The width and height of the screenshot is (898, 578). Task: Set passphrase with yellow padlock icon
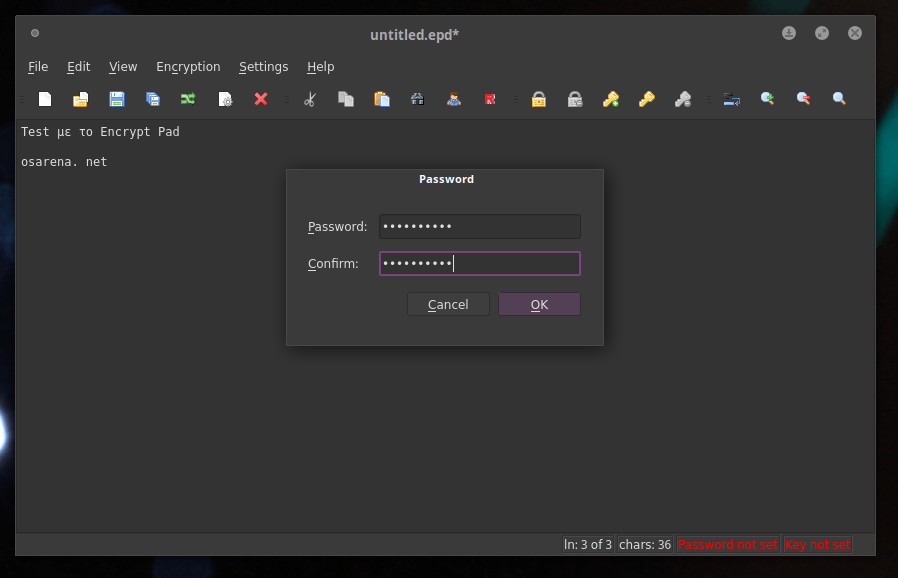coord(539,99)
